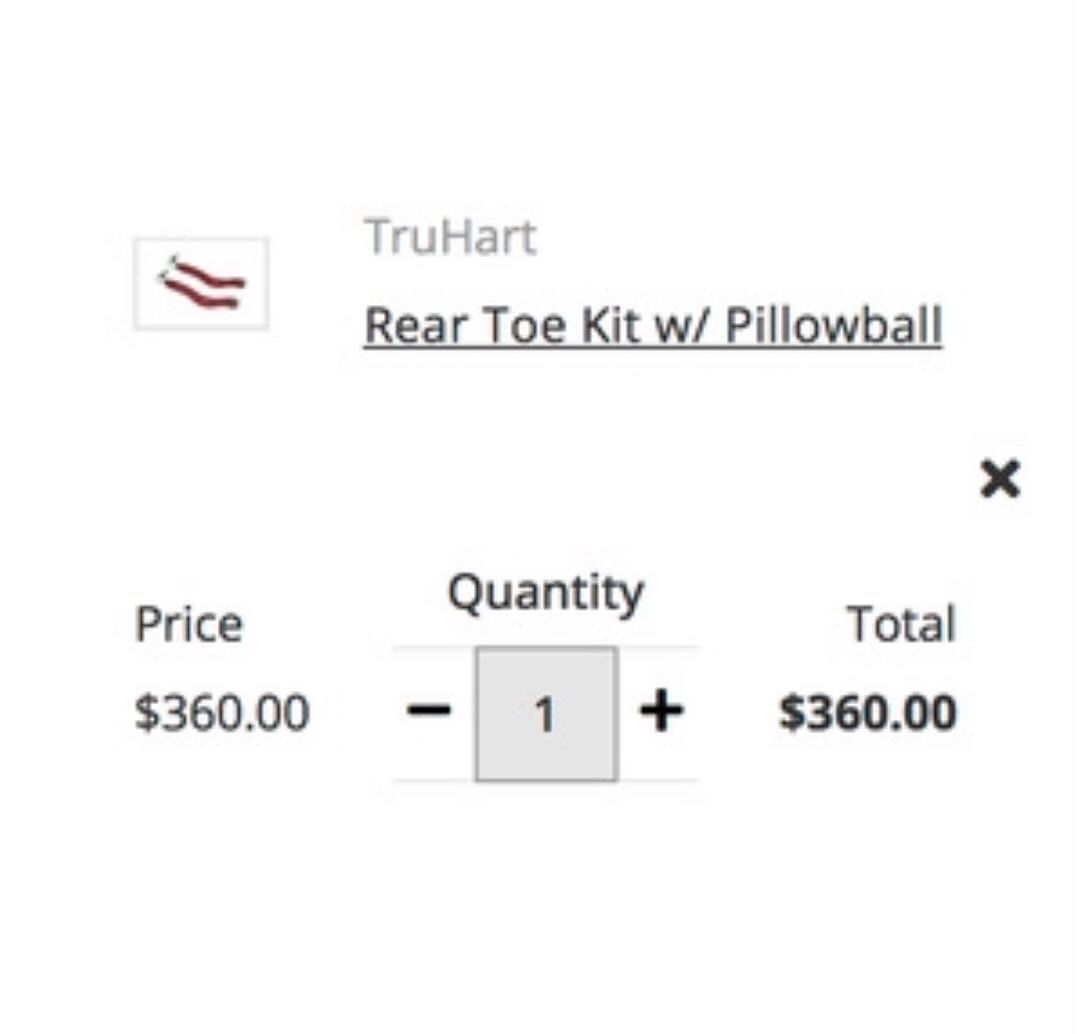This screenshot has height=1034, width=1079.
Task: Place cursor in gray quantity box
Action: 546,713
